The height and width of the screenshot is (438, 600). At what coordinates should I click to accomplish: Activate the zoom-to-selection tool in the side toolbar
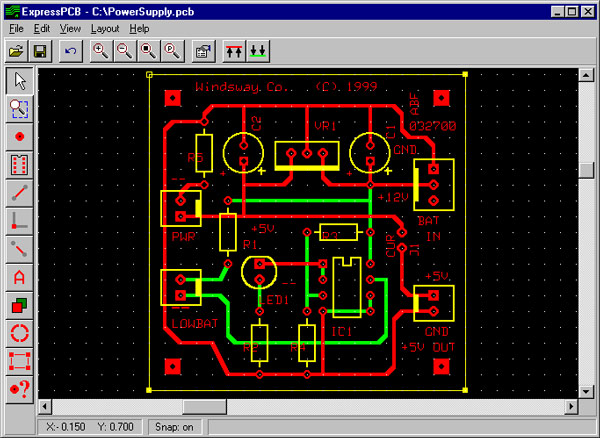pos(19,108)
